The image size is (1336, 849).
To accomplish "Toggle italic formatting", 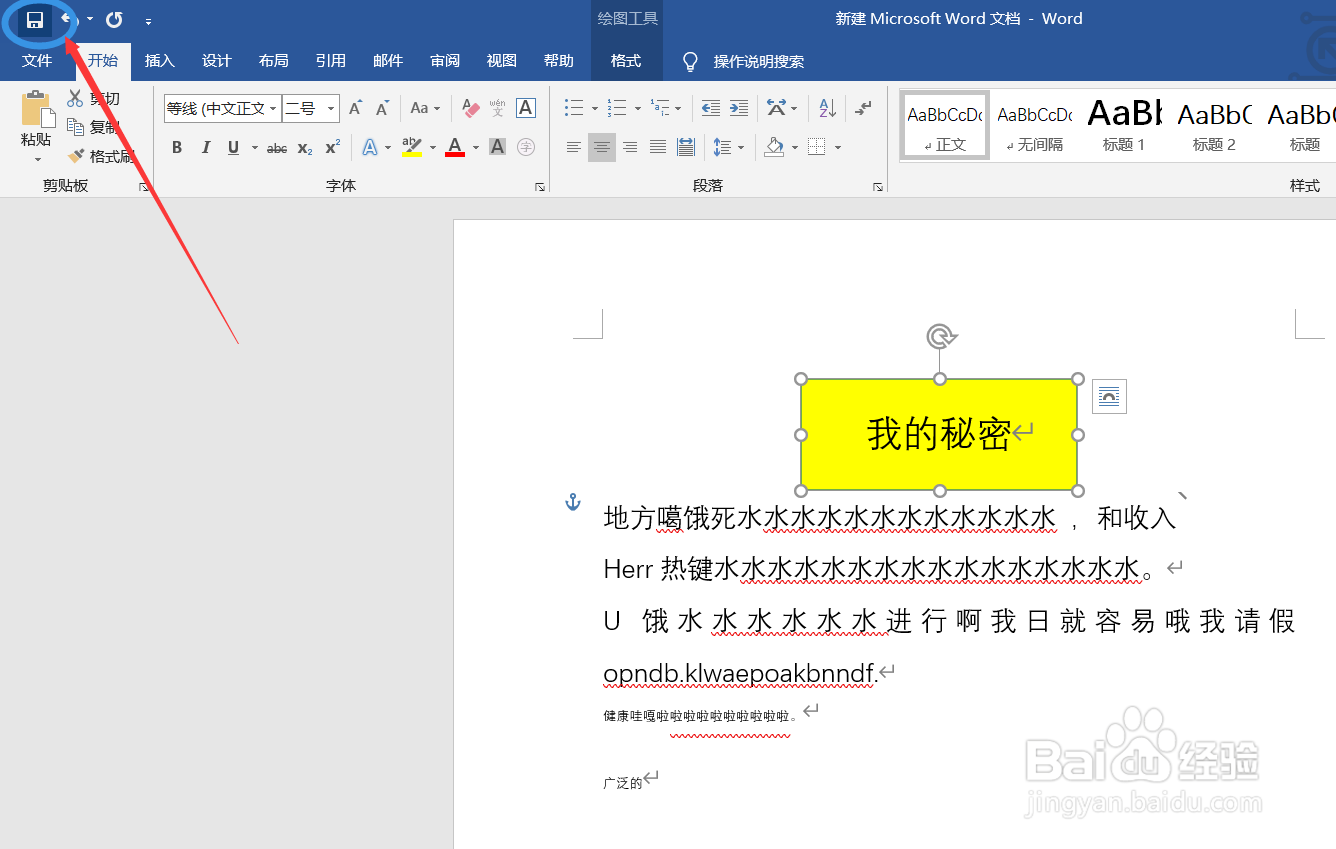I will 205,147.
